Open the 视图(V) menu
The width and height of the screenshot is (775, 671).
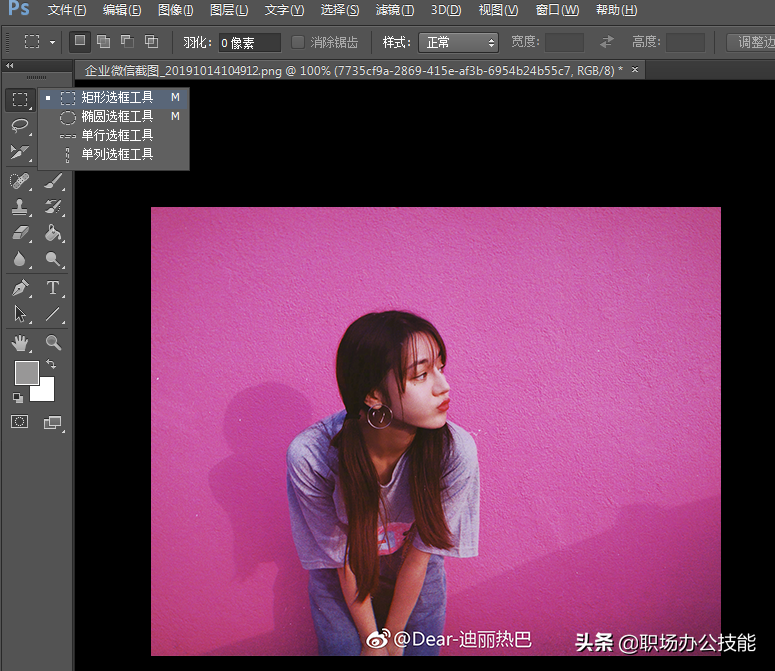click(x=498, y=10)
